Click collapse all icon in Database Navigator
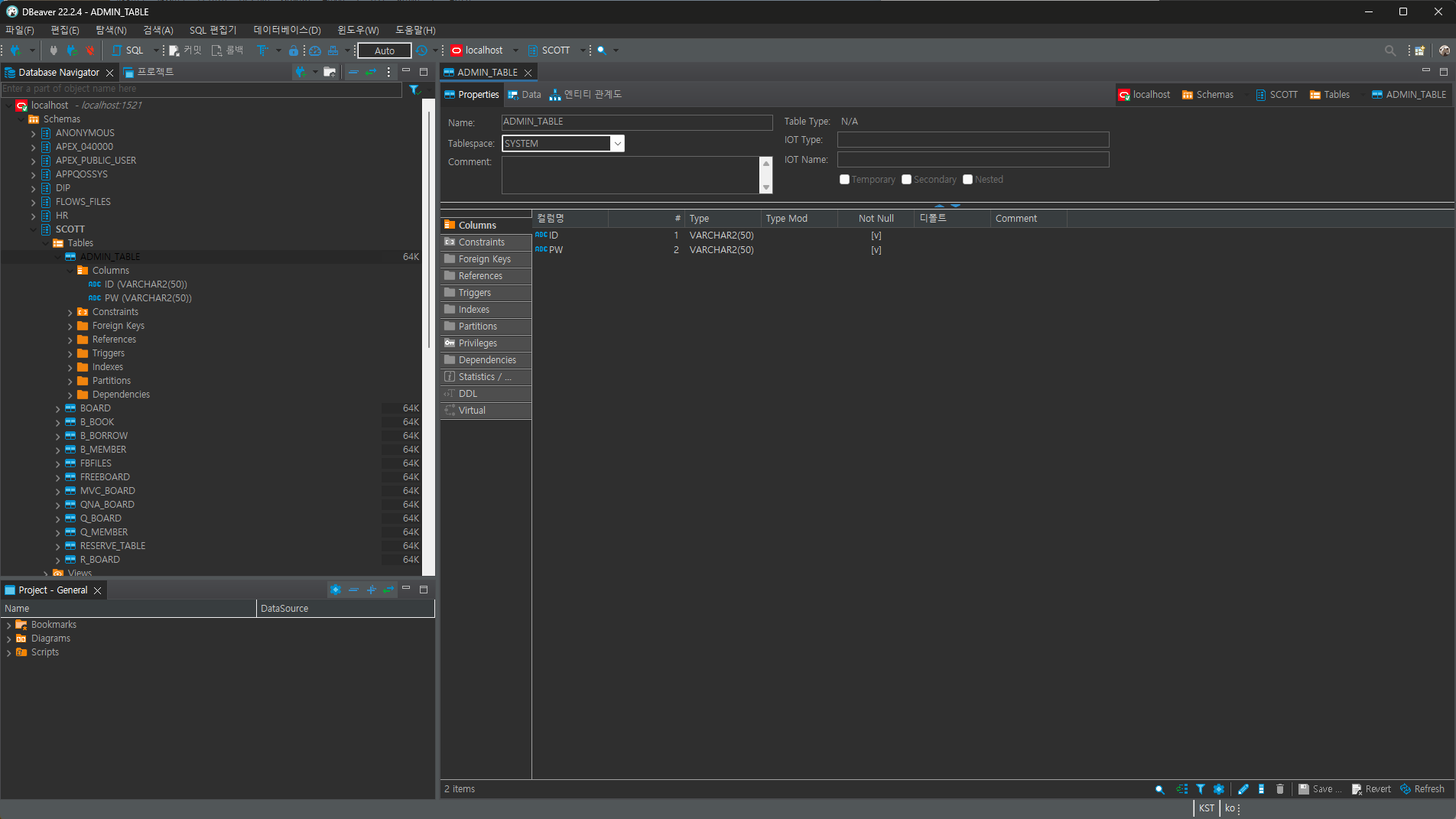1456x819 pixels. (353, 72)
